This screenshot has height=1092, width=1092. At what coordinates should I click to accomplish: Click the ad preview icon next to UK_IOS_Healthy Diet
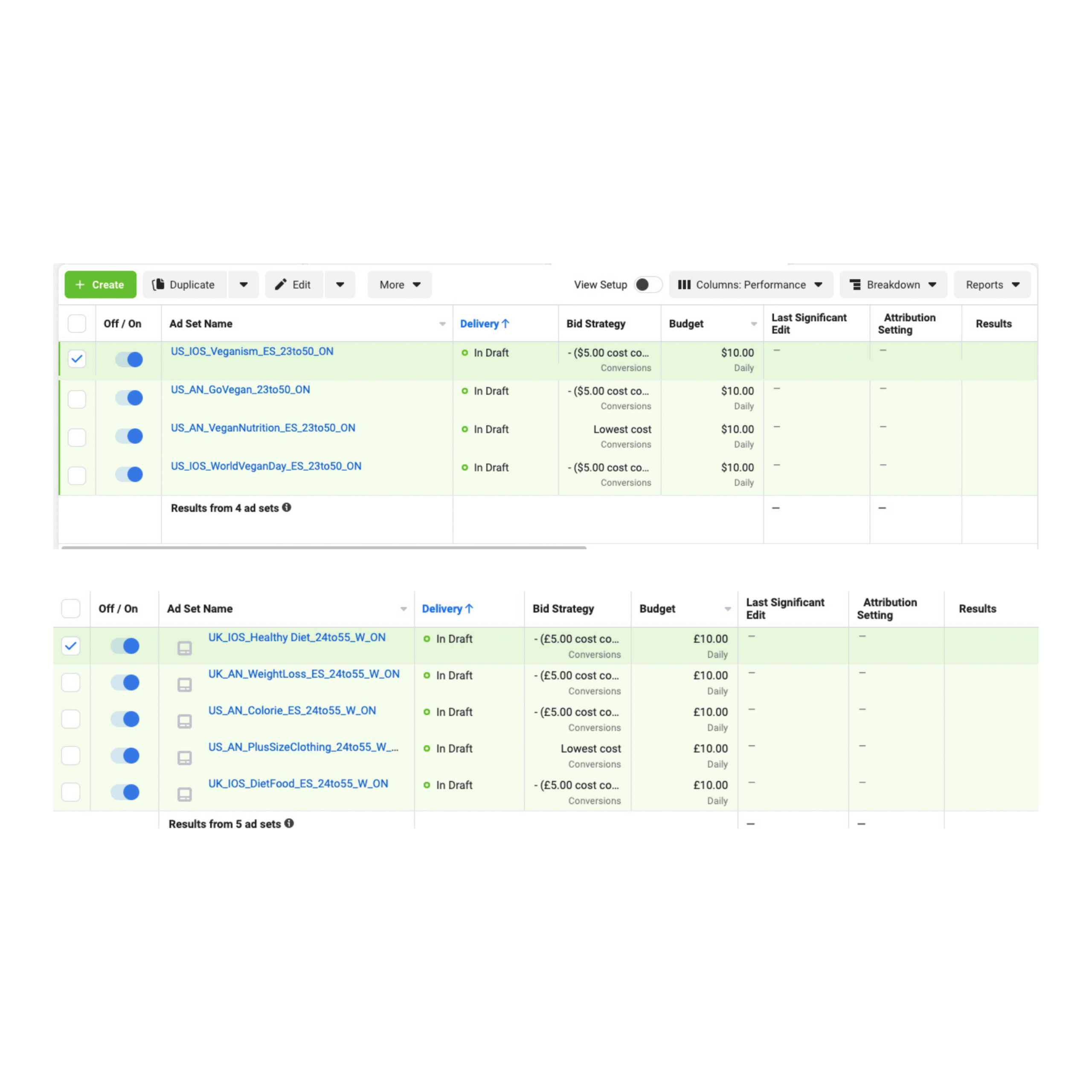[x=184, y=648]
